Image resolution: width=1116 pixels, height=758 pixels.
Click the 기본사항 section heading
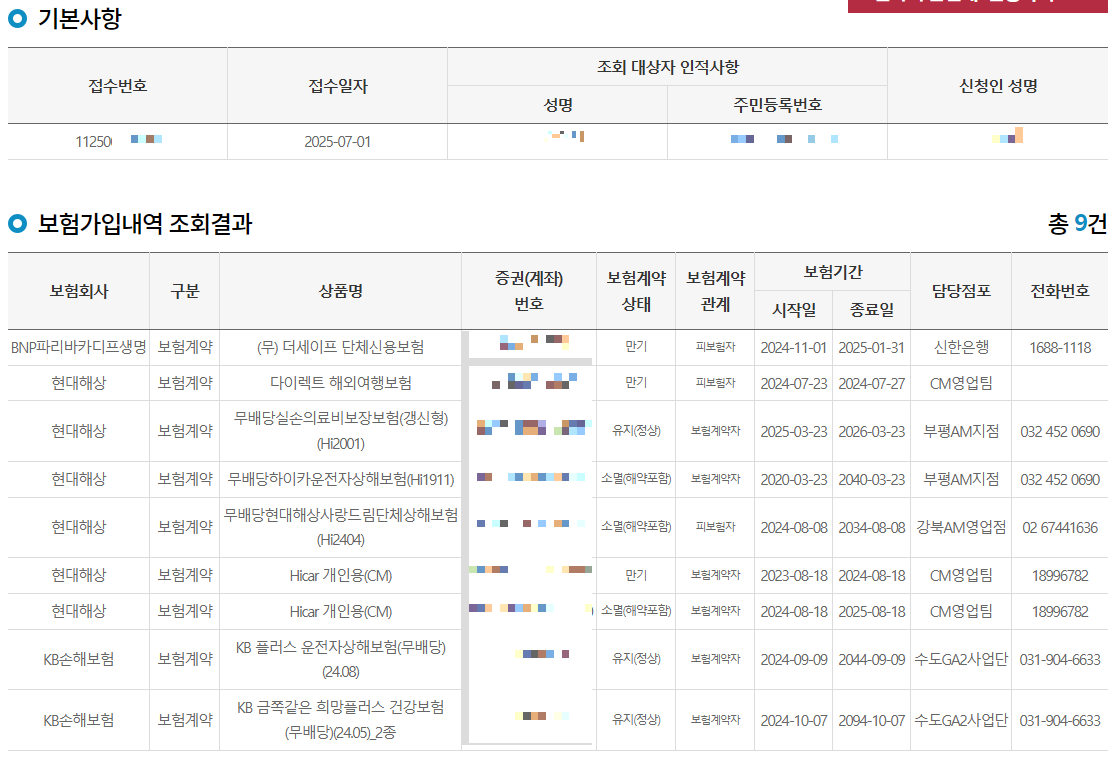(79, 19)
